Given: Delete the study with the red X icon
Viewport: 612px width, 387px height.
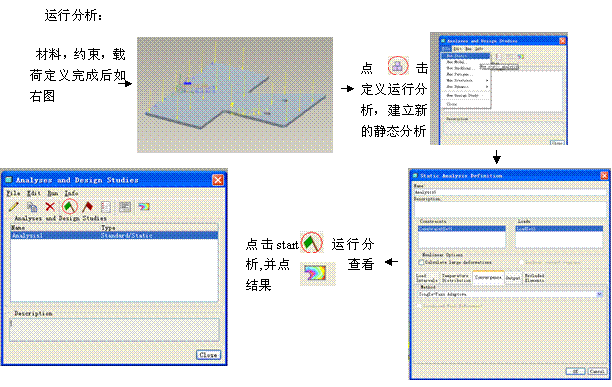Looking at the screenshot, I should 50,206.
